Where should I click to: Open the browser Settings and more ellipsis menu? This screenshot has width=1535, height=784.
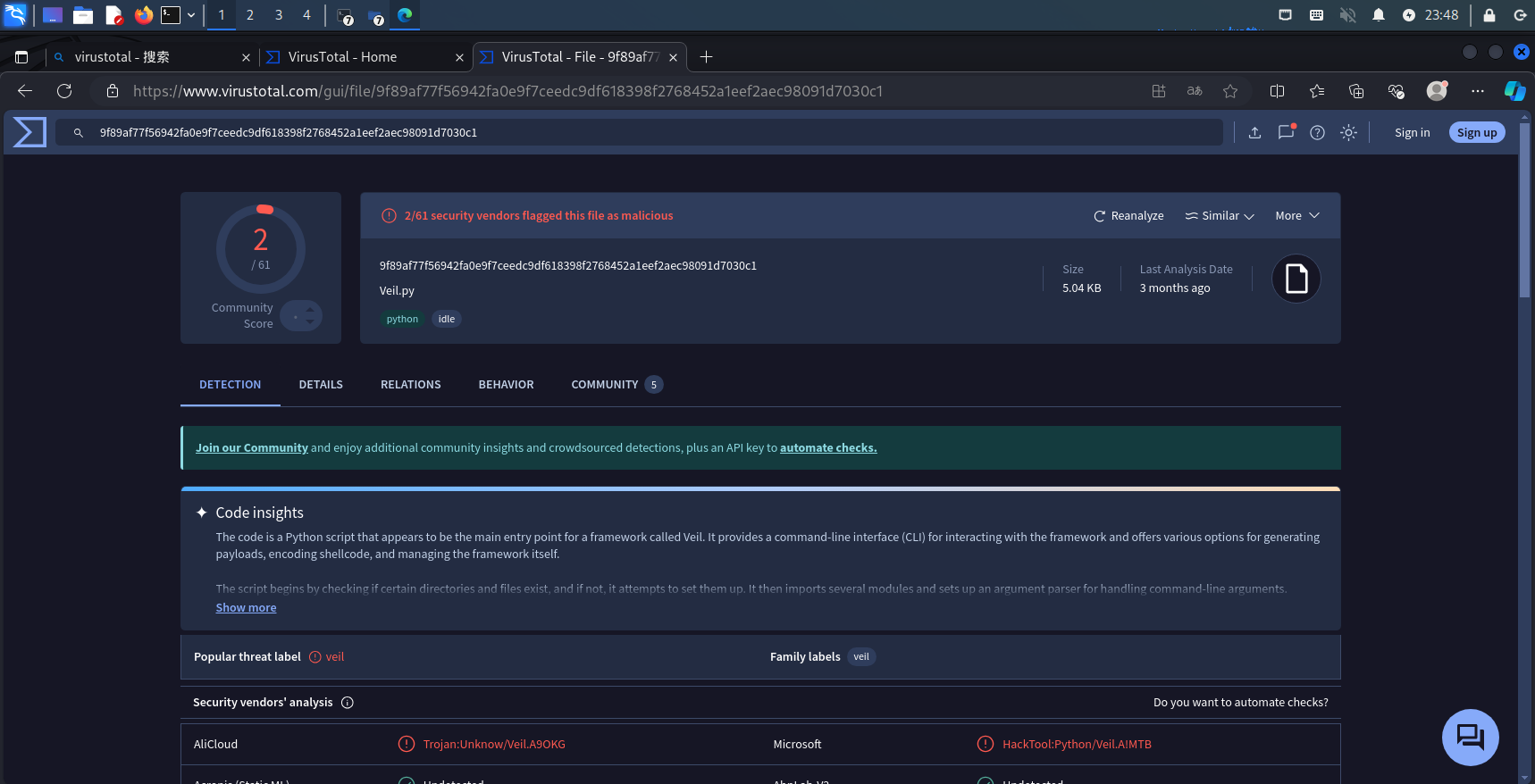coord(1478,91)
